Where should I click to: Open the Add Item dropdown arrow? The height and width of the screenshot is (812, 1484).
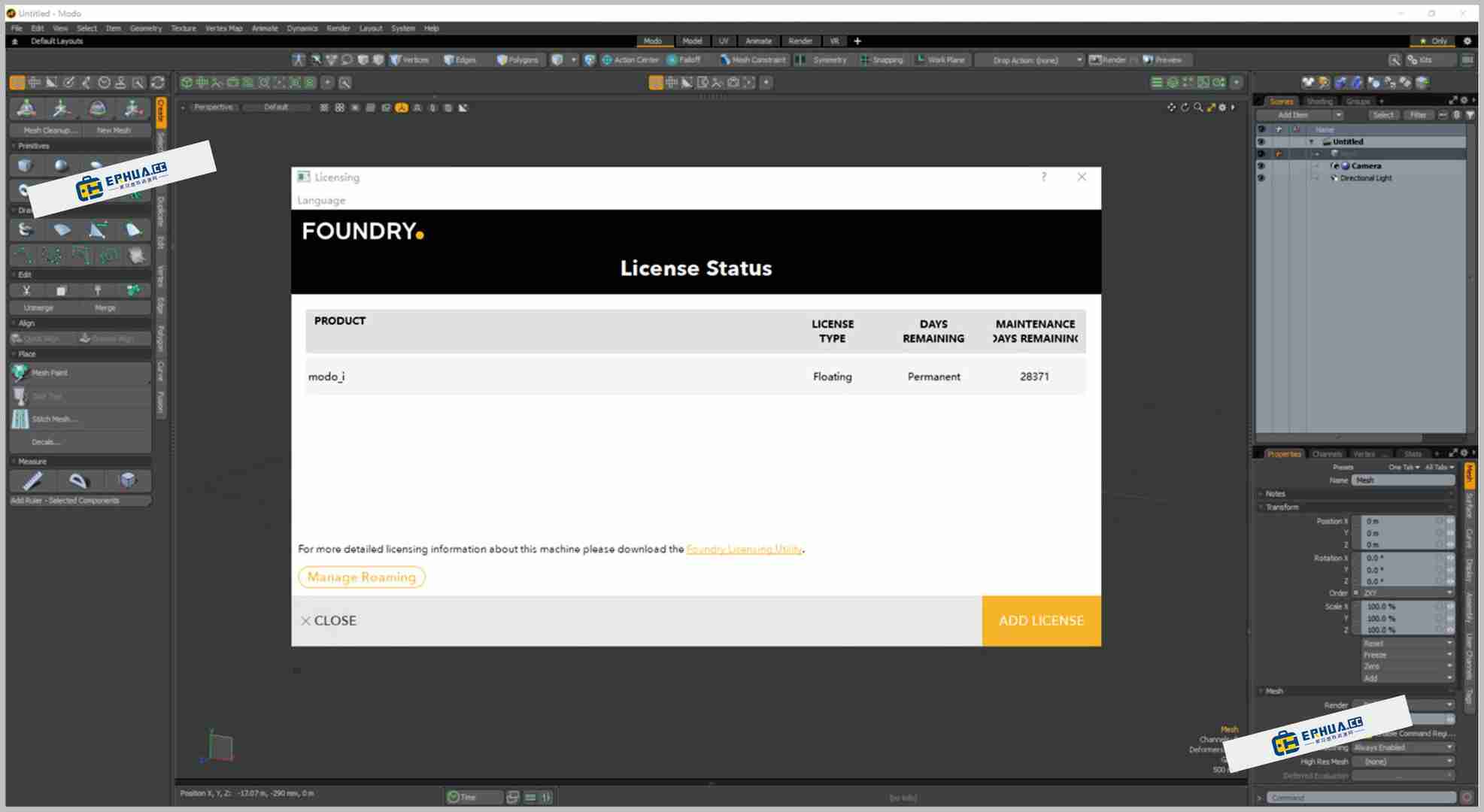(x=1338, y=115)
